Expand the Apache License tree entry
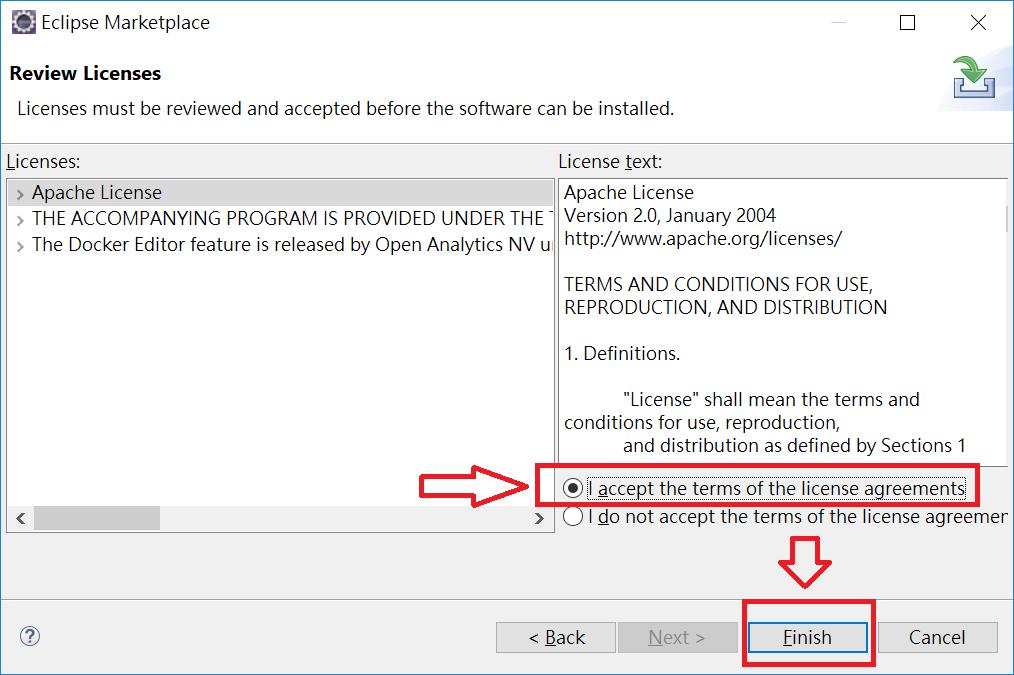 coord(20,194)
